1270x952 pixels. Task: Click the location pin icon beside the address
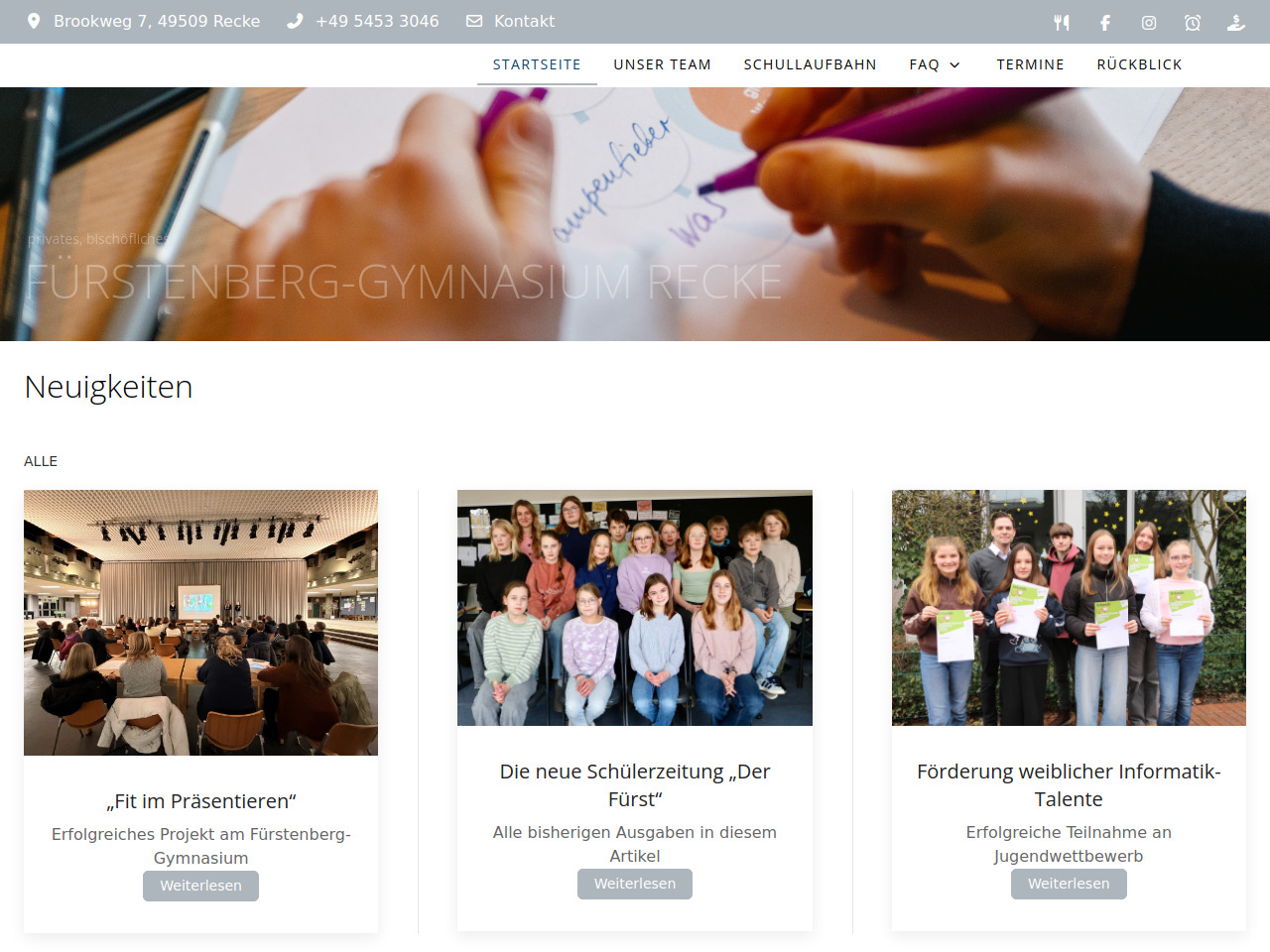pyautogui.click(x=34, y=21)
